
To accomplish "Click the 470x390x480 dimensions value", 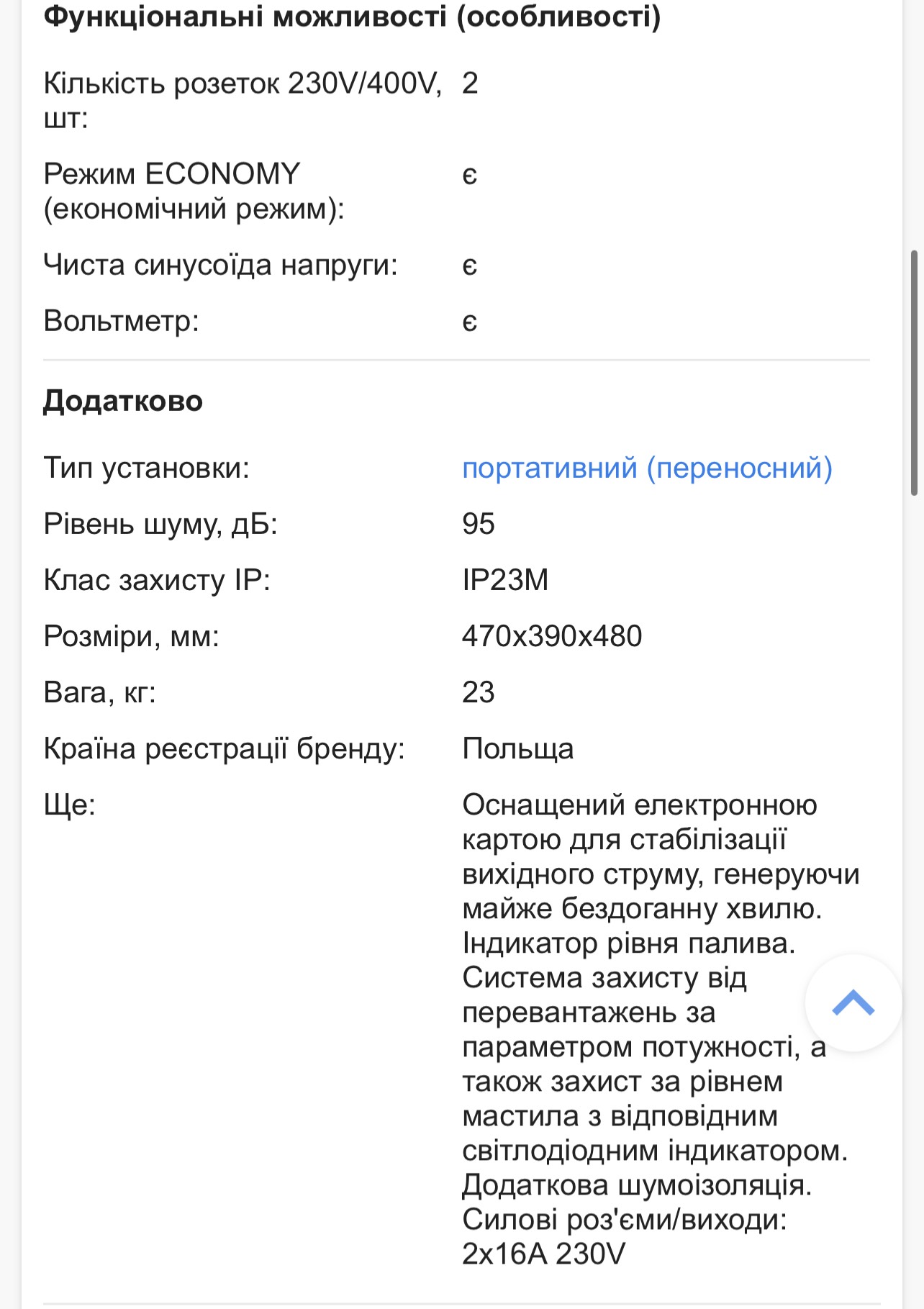I will tap(552, 636).
